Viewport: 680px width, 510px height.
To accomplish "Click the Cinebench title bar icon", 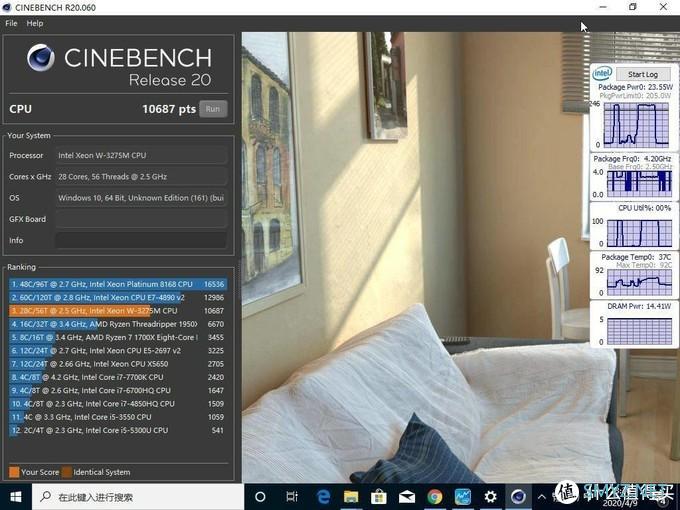I will (7, 7).
